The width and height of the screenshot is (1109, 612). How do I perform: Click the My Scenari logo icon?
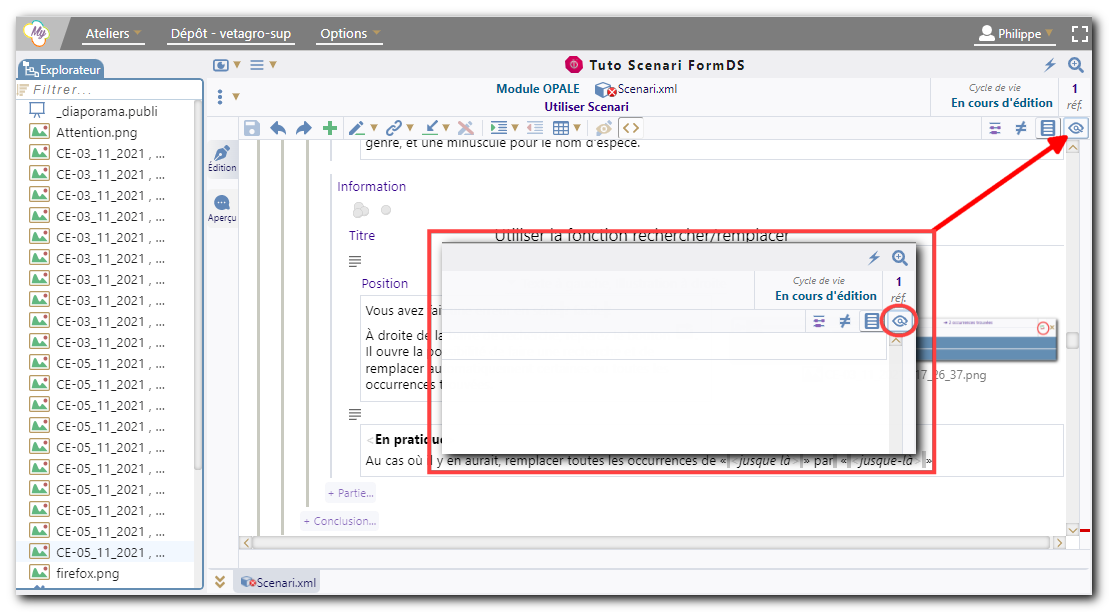(36, 33)
